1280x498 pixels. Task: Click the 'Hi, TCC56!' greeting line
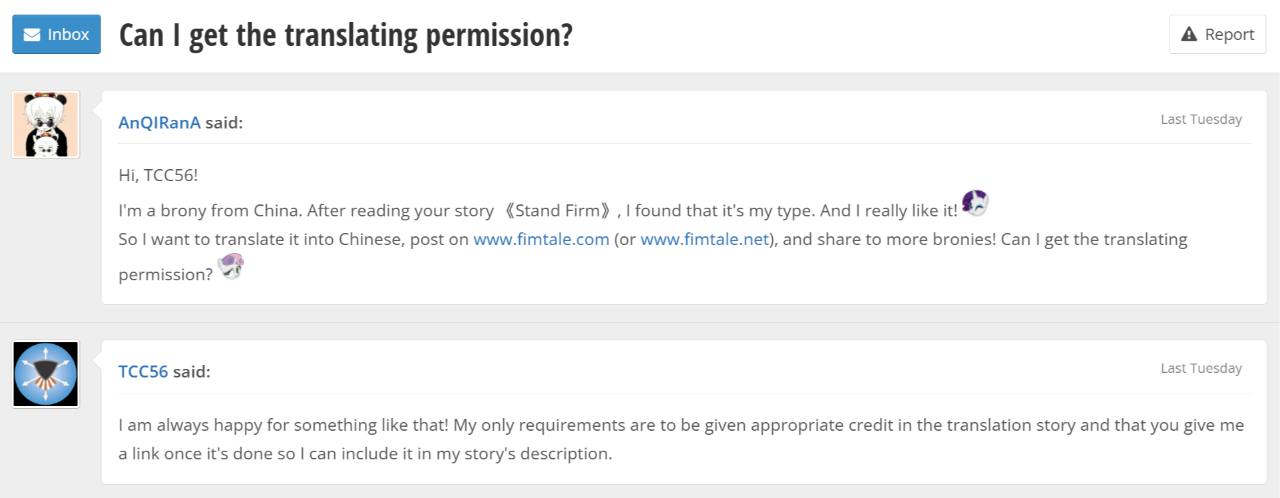coord(158,175)
